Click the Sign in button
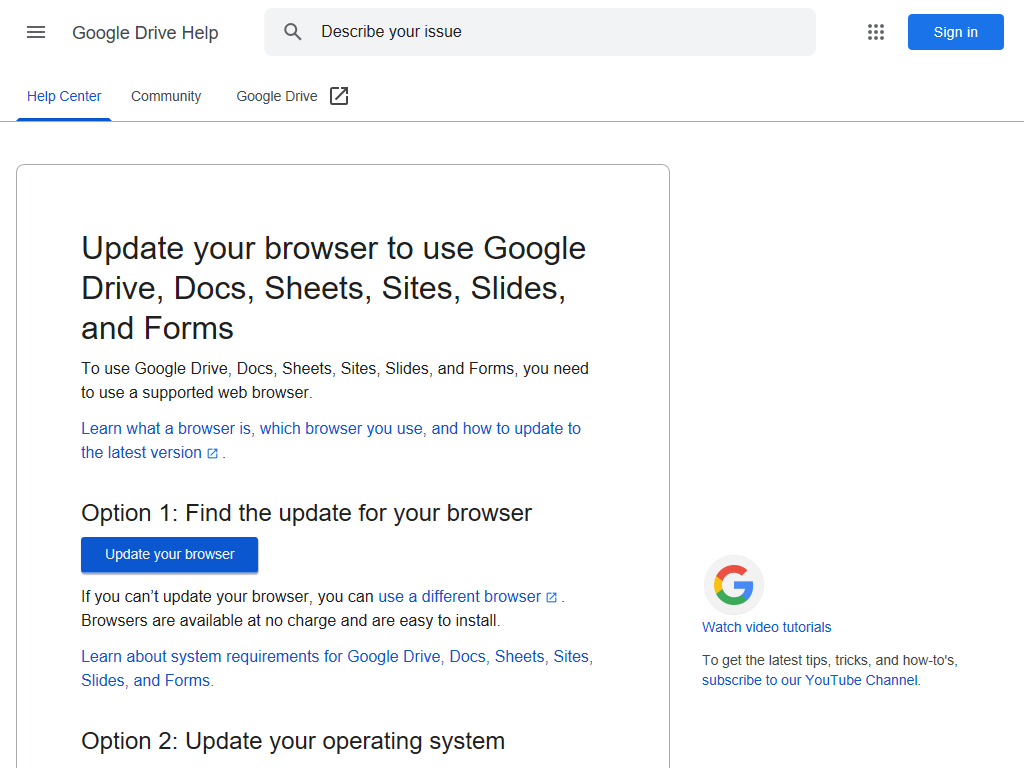The width and height of the screenshot is (1024, 768). (955, 32)
